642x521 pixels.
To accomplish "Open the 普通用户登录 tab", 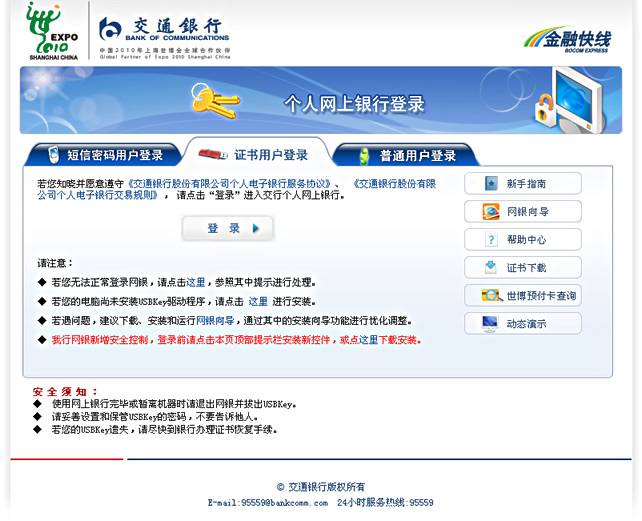I will pos(406,155).
